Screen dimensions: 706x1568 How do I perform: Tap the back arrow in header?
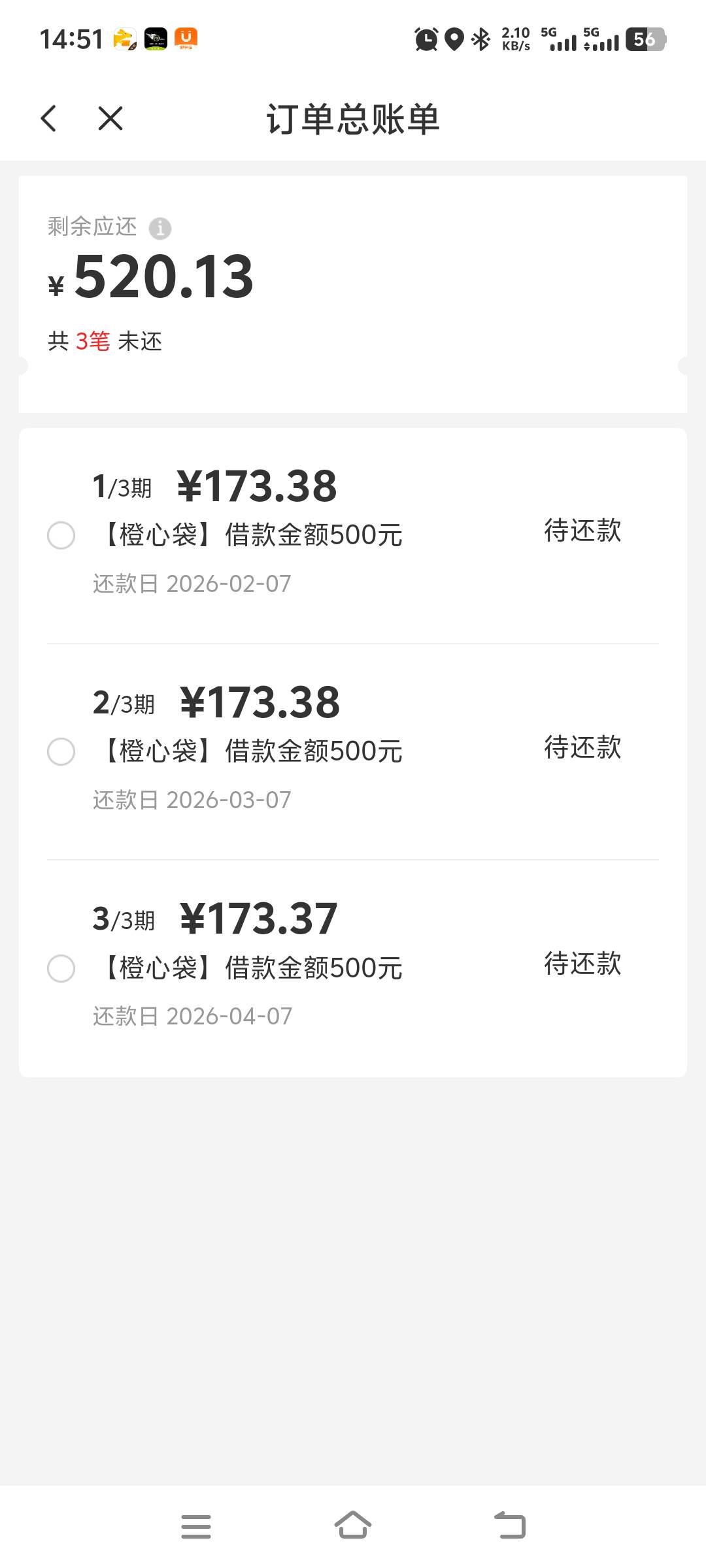tap(49, 119)
